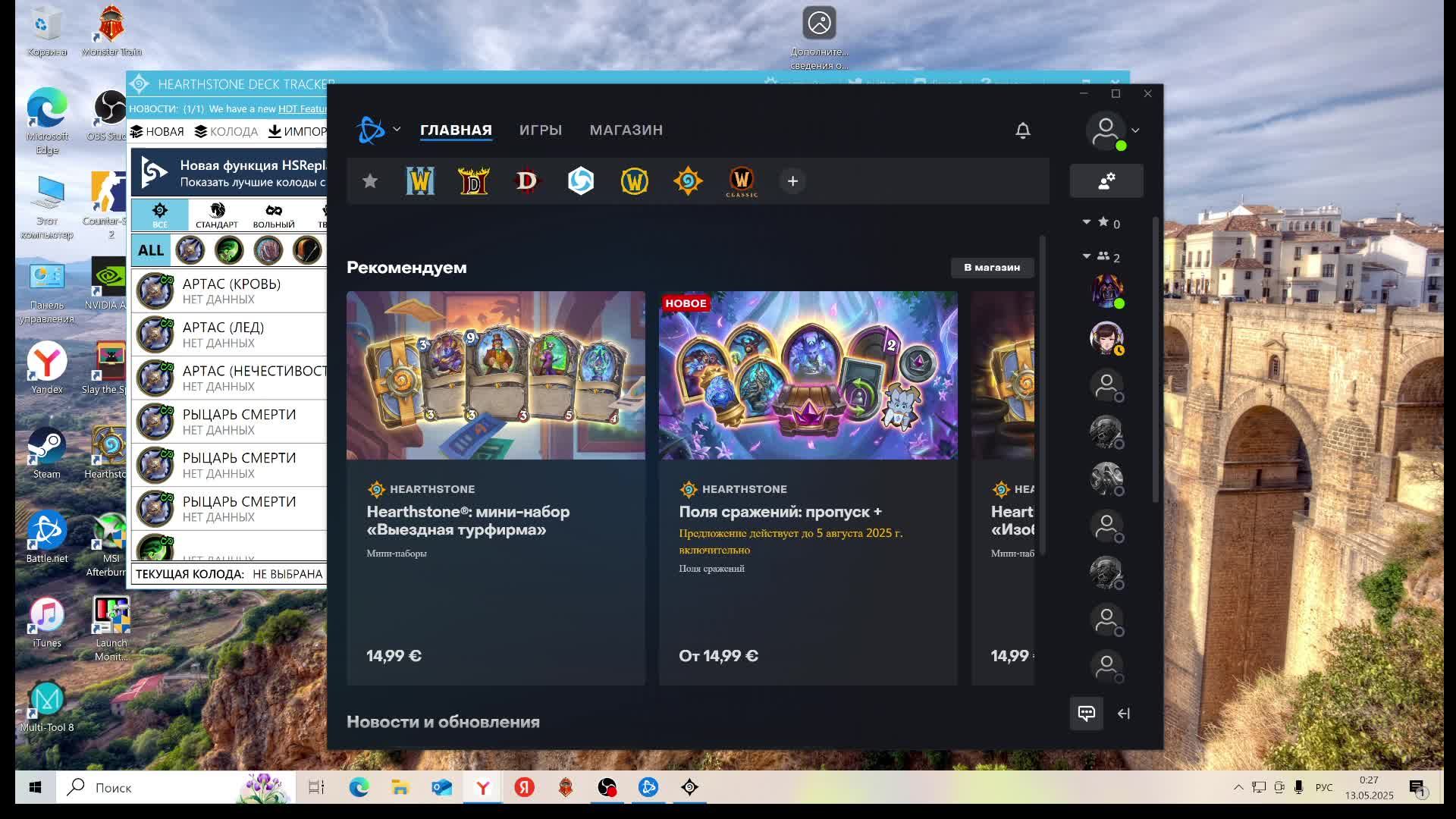Open the Monster Train desktop shortcut

(x=111, y=33)
